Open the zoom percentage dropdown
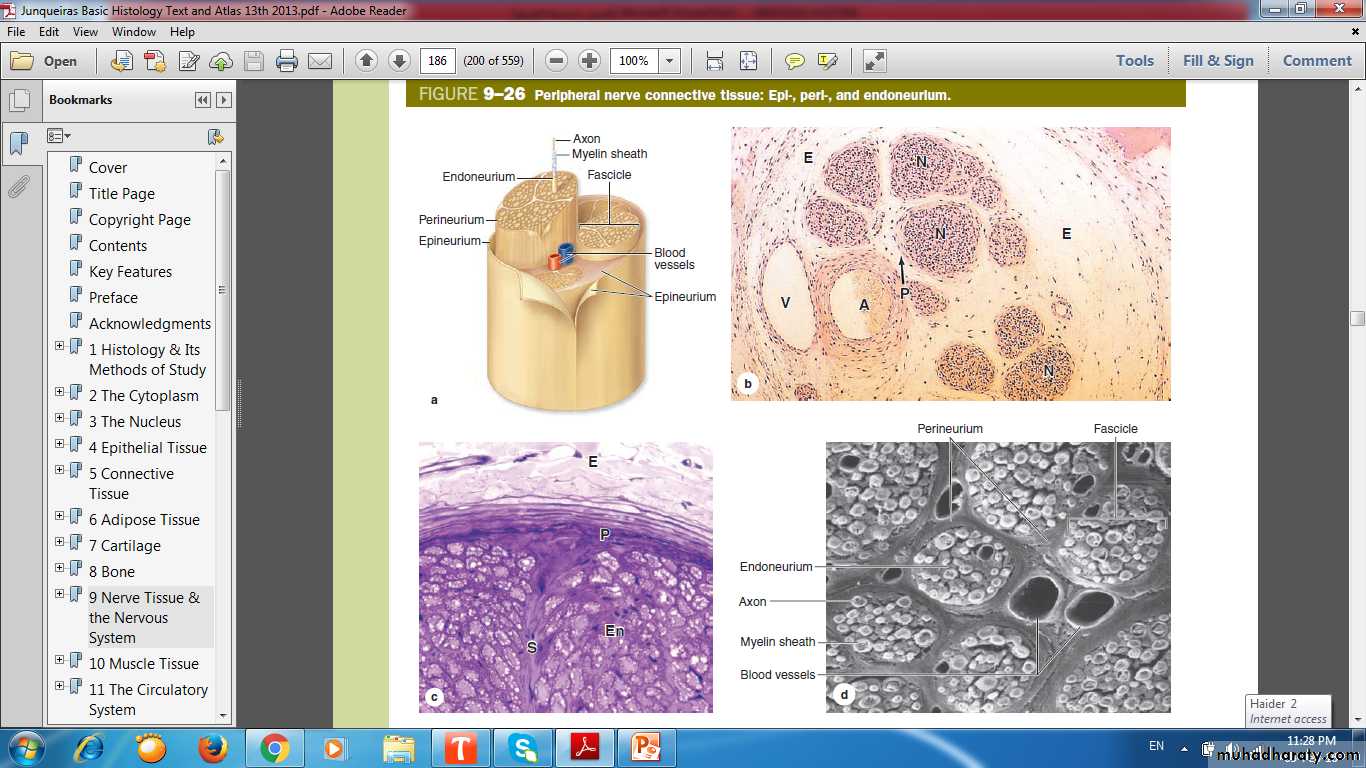Image resolution: width=1366 pixels, height=768 pixels. (669, 61)
